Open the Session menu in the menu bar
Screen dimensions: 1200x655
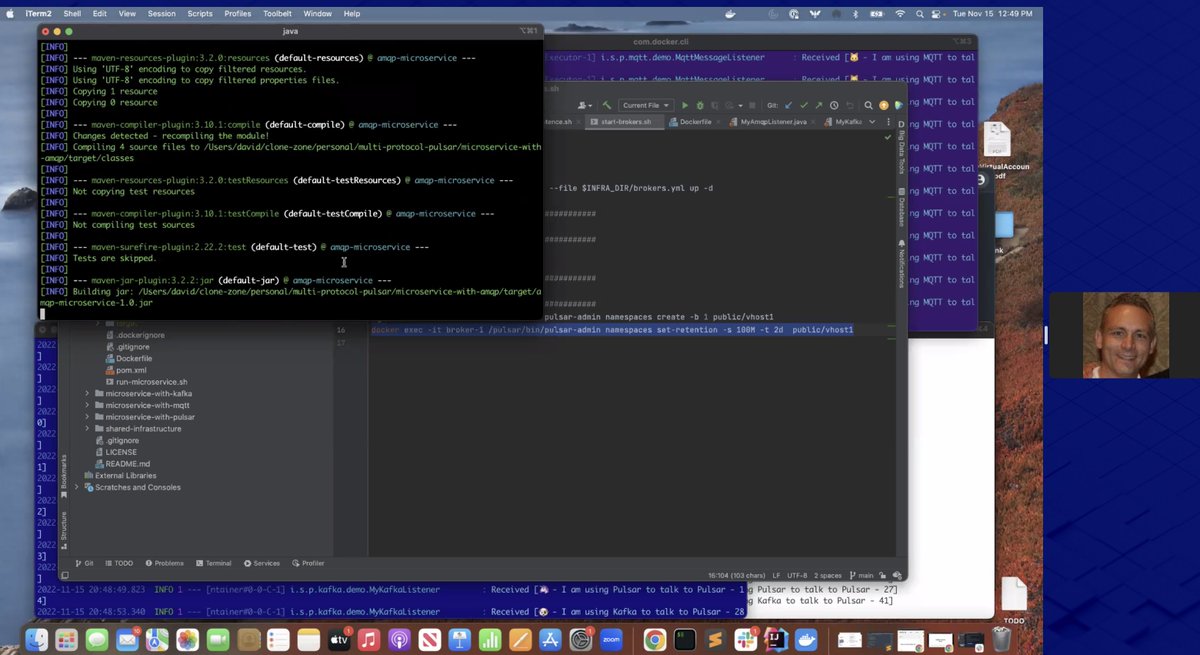(x=161, y=14)
